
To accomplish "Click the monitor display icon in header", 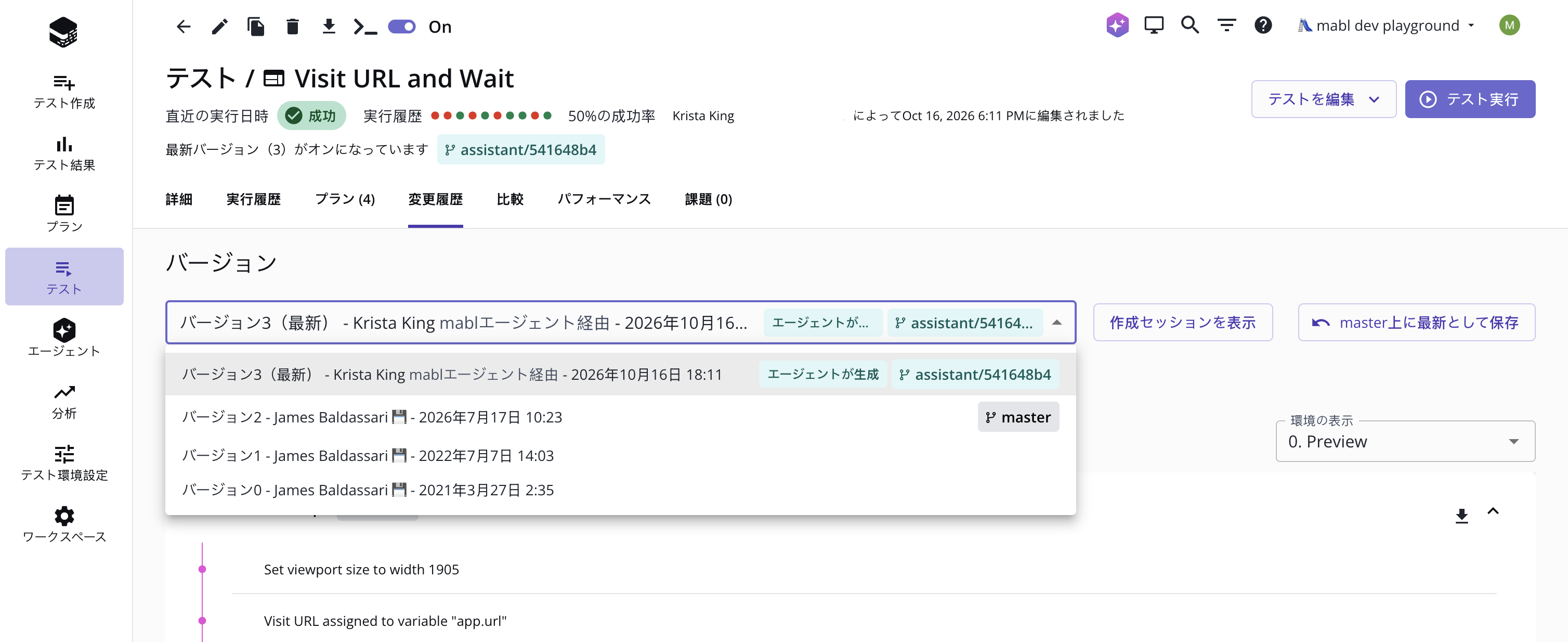I will point(1154,25).
